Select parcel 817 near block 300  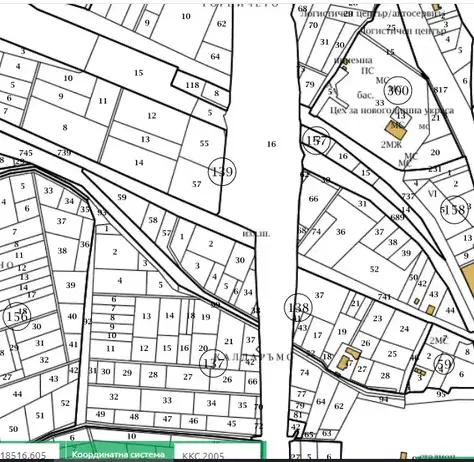pyautogui.click(x=441, y=90)
